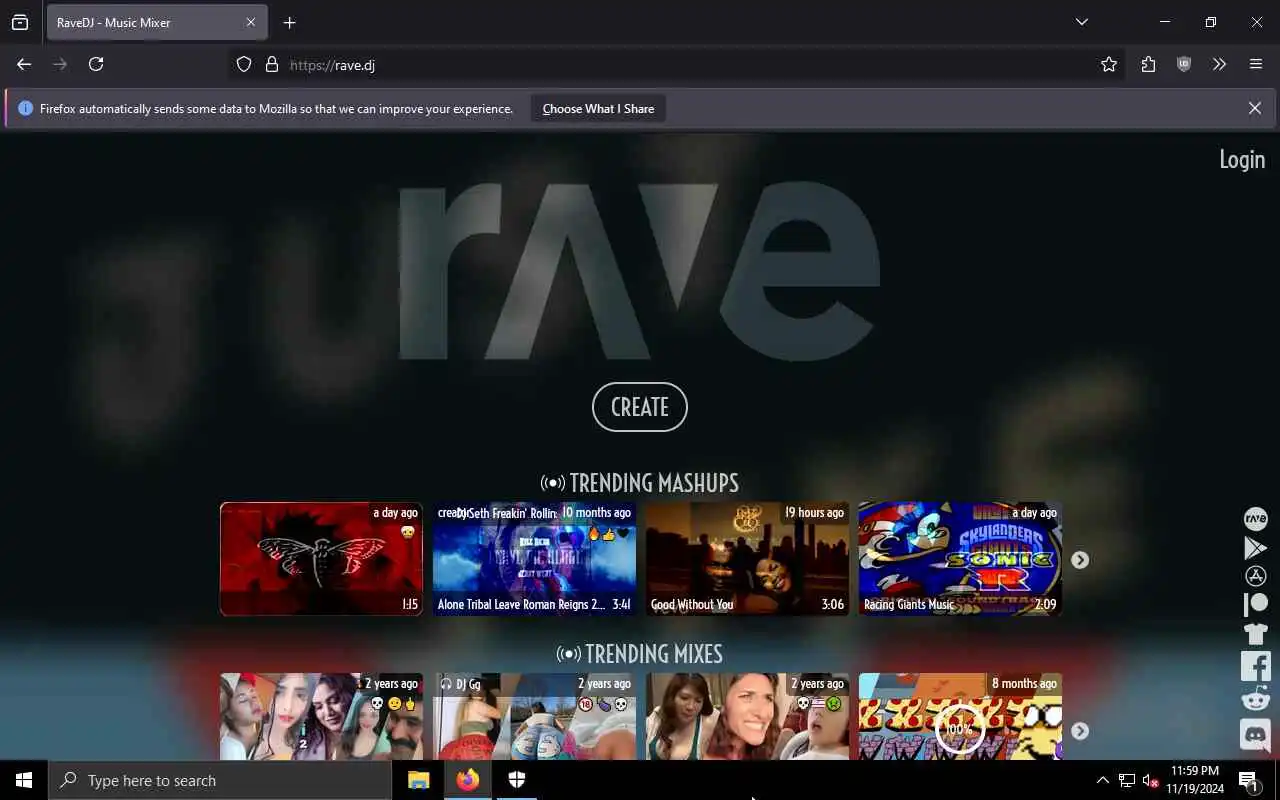
Task: Go back using the browser back arrow
Action: coord(24,64)
